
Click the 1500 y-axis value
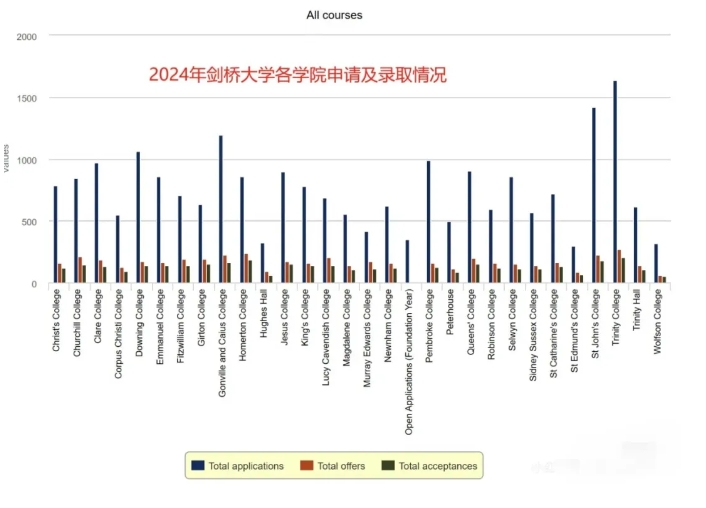(x=27, y=99)
